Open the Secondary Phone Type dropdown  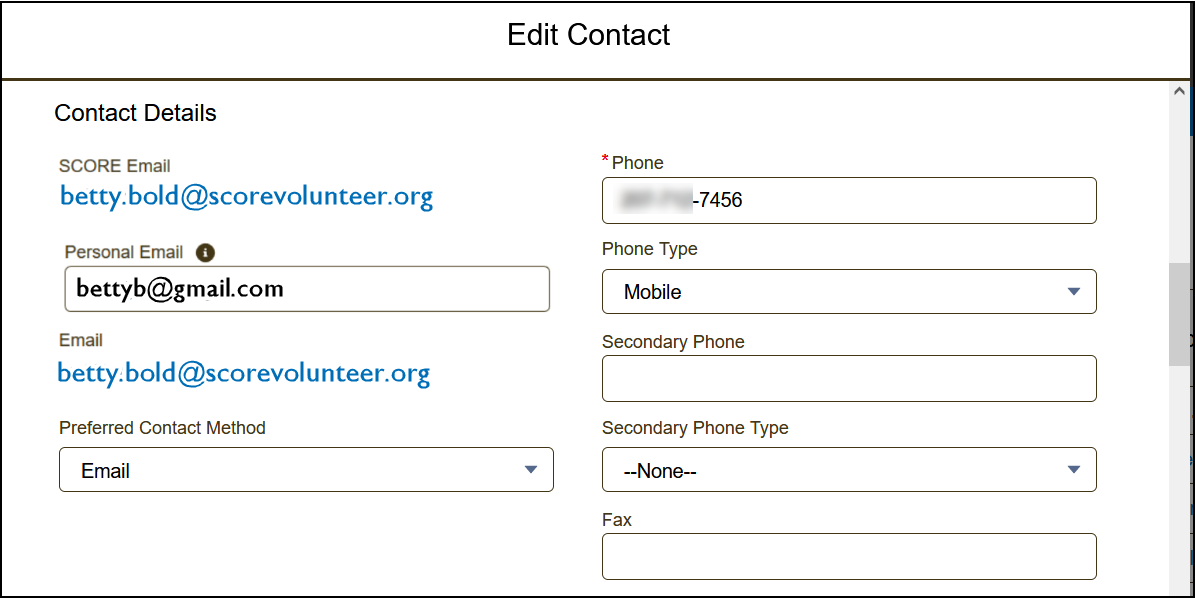coord(849,470)
